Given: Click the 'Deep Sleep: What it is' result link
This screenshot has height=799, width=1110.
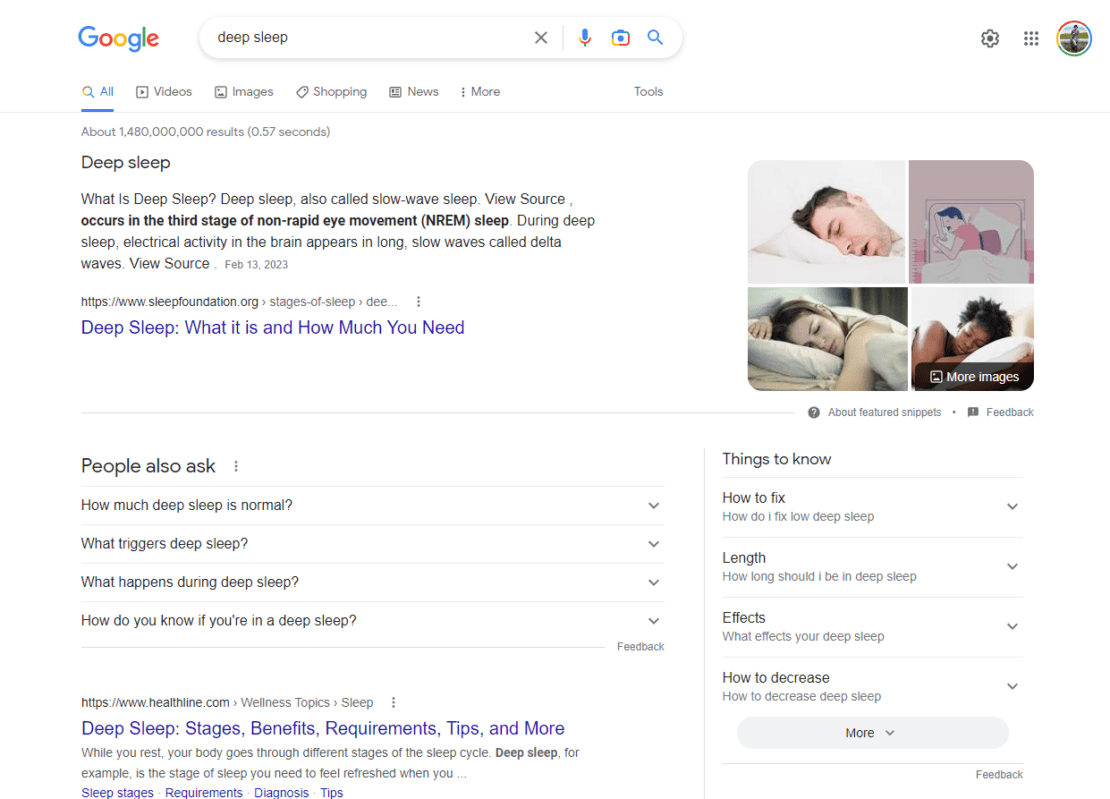Looking at the screenshot, I should click(x=272, y=327).
